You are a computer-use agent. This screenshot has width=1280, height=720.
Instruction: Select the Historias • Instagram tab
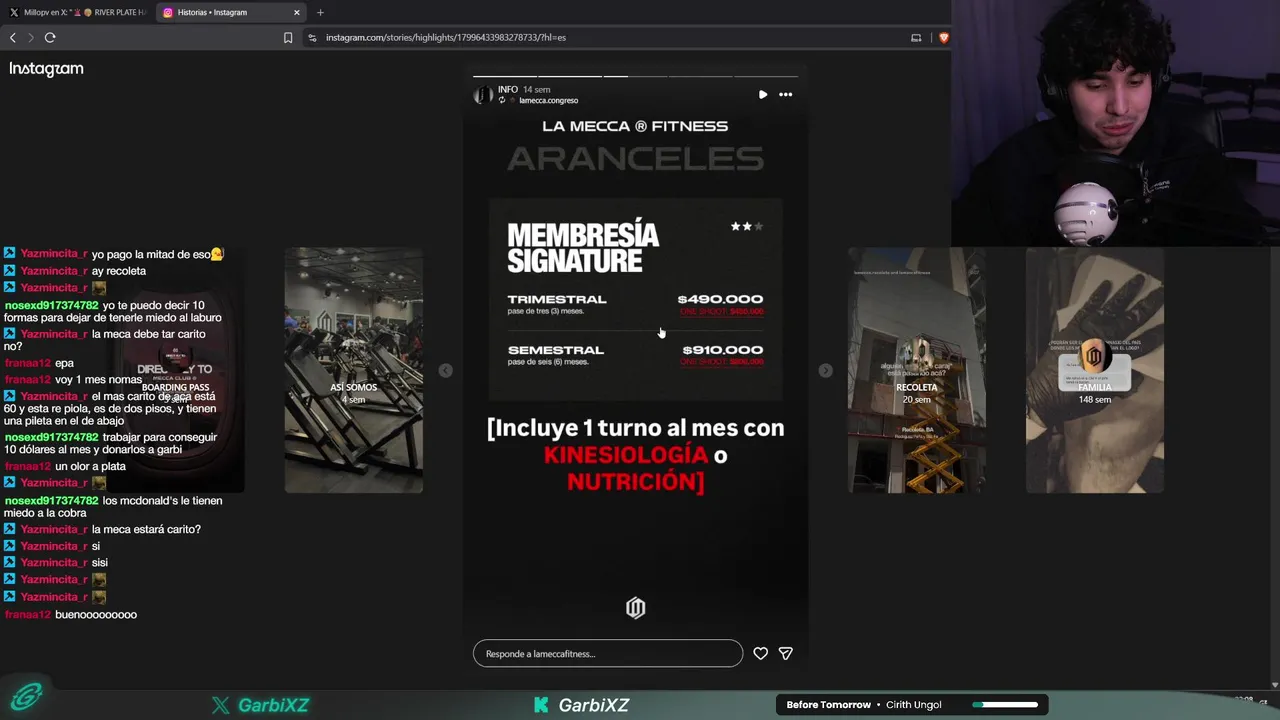(x=231, y=13)
